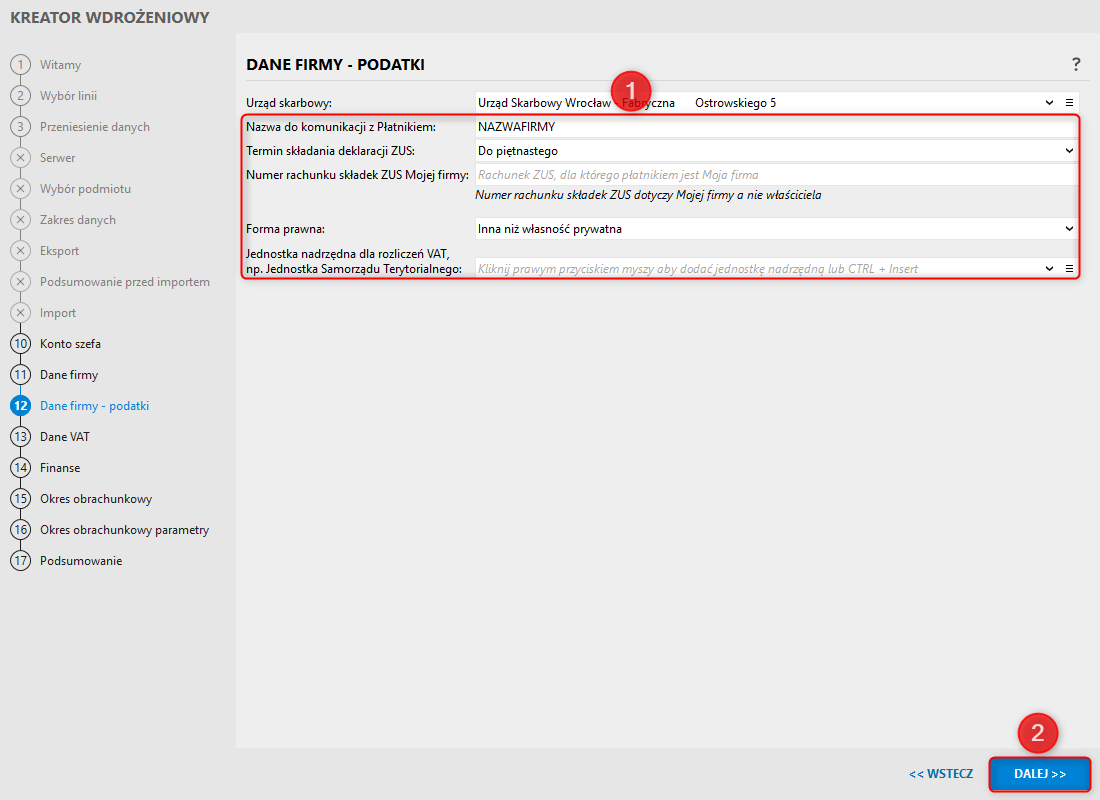Select the highlighted step 12 circle
This screenshot has width=1100, height=800.
click(20, 406)
